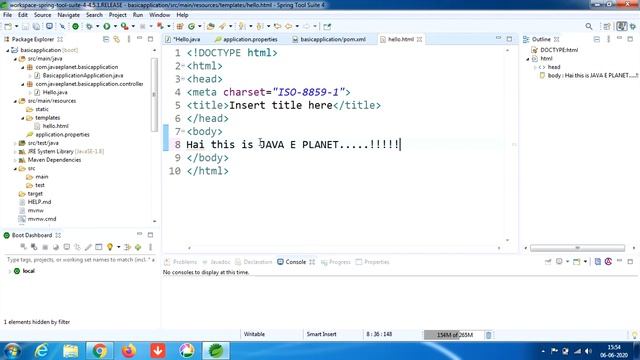Collapse all in Package Explorer
This screenshot has width=640, height=360.
pos(106,39)
